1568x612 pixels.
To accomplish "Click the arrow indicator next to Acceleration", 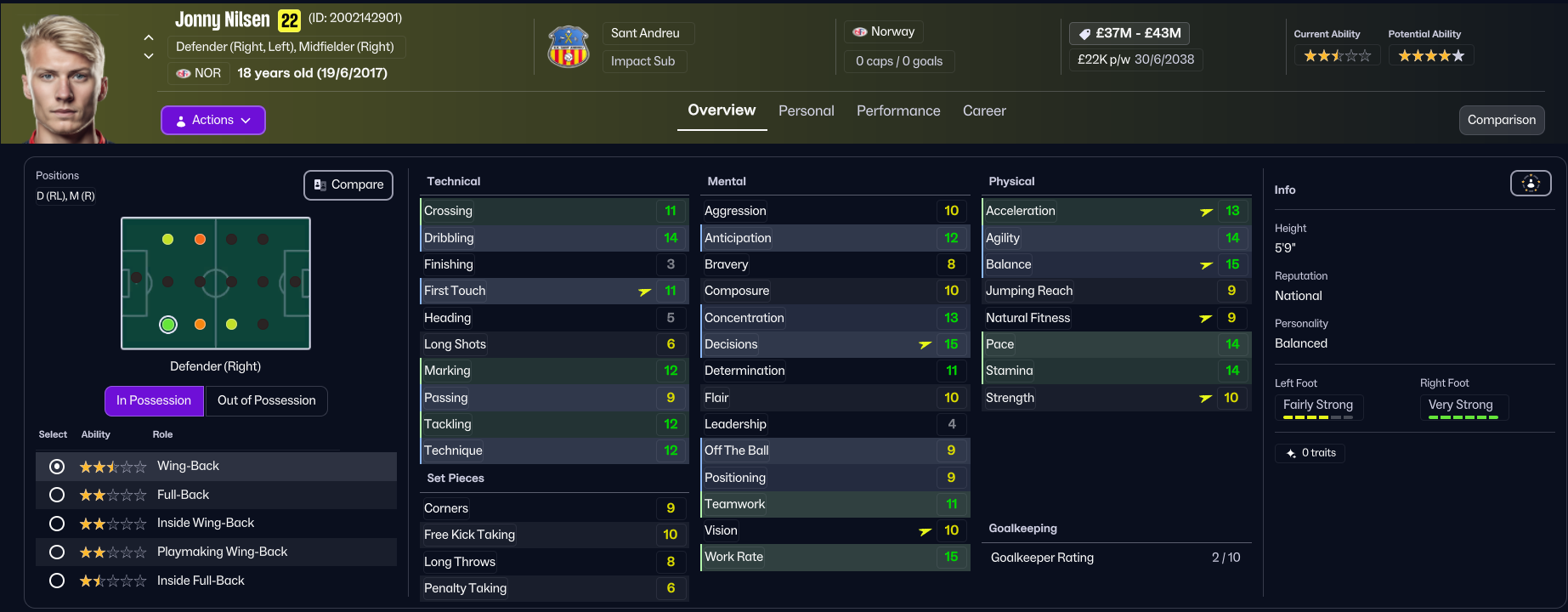I will tap(1206, 212).
